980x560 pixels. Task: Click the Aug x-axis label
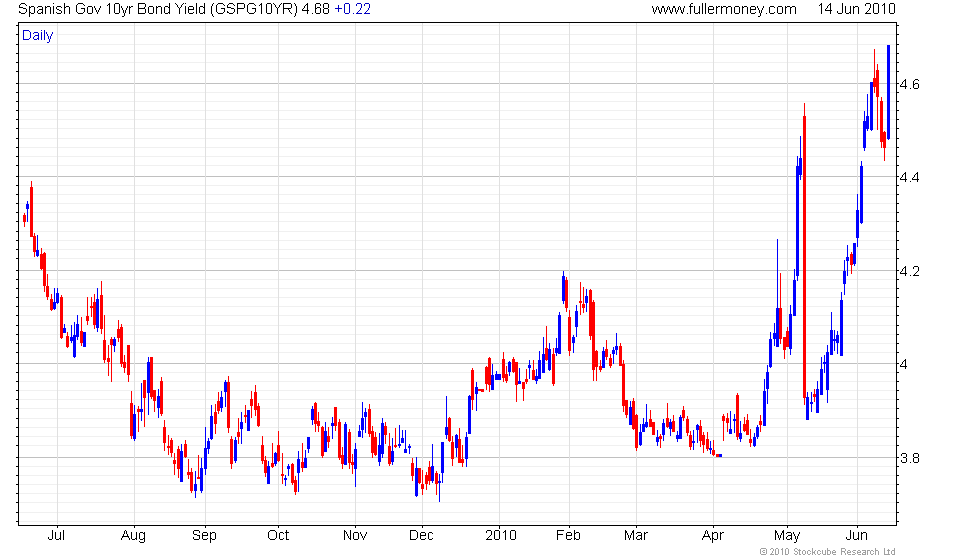point(133,536)
